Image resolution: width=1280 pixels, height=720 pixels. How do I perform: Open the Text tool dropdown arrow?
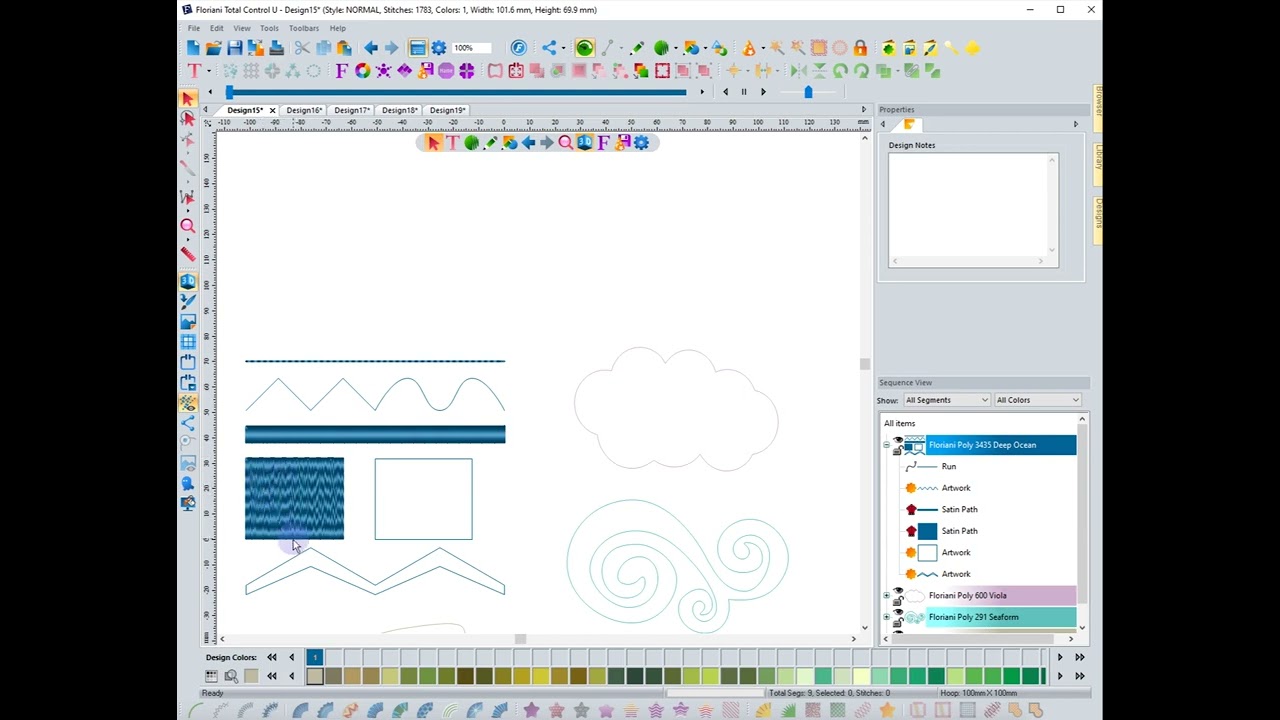[209, 71]
